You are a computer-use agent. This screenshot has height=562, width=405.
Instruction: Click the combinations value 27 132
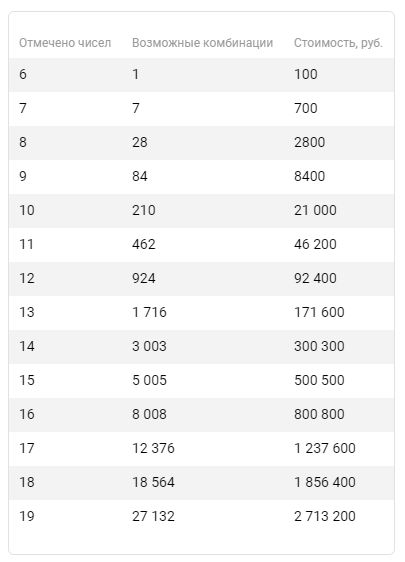153,516
